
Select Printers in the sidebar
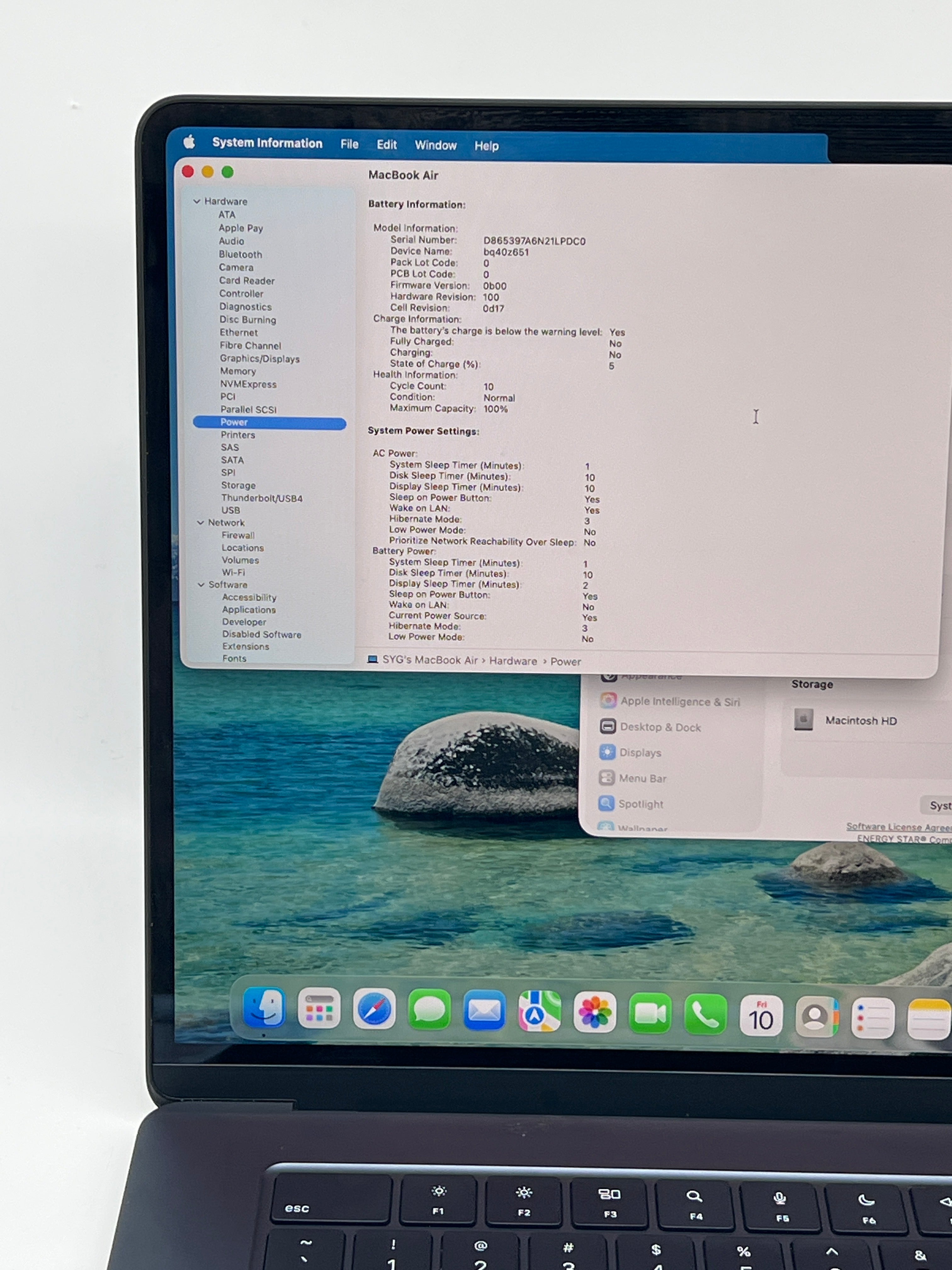pyautogui.click(x=238, y=435)
